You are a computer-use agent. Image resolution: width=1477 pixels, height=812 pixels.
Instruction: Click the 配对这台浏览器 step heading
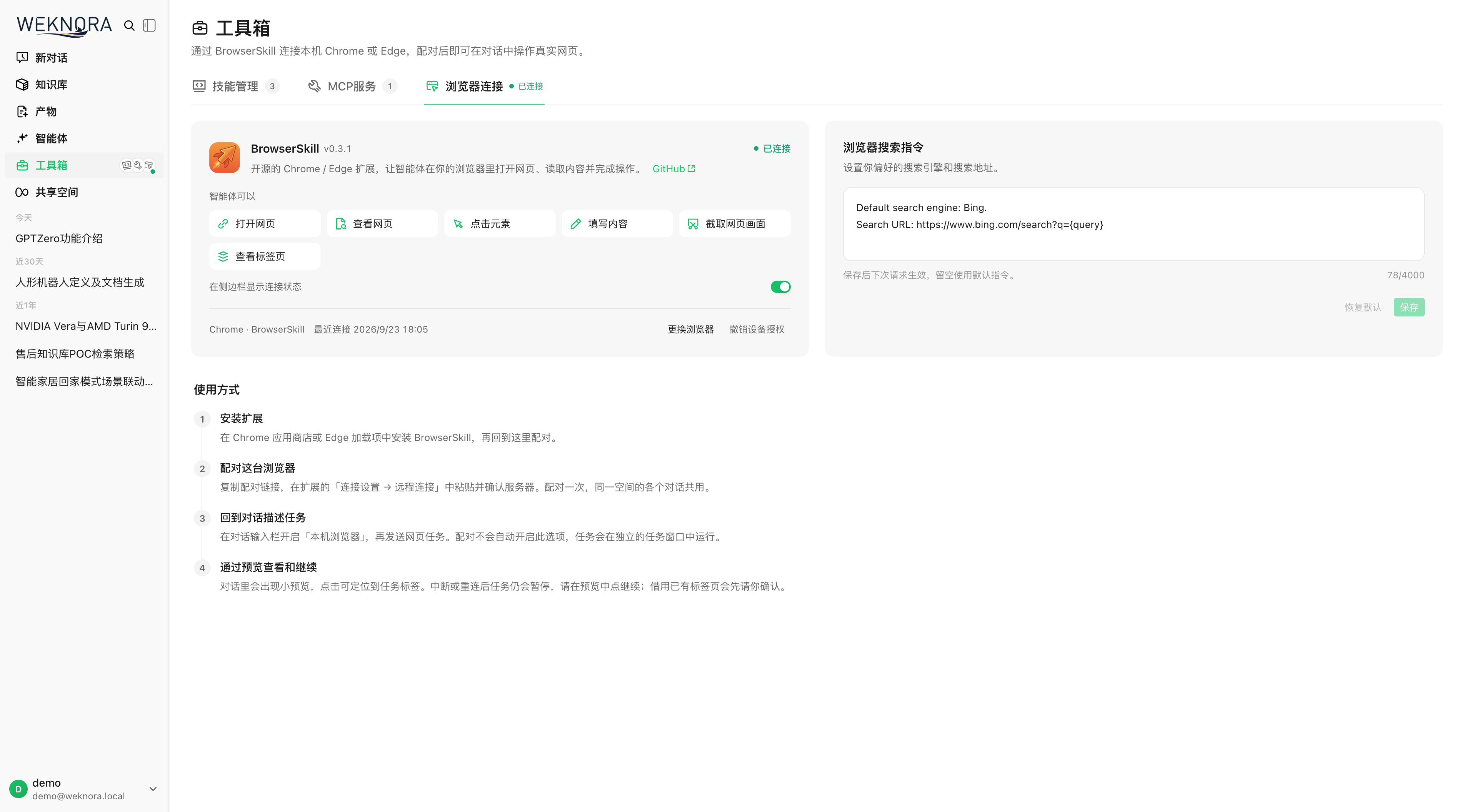[257, 468]
